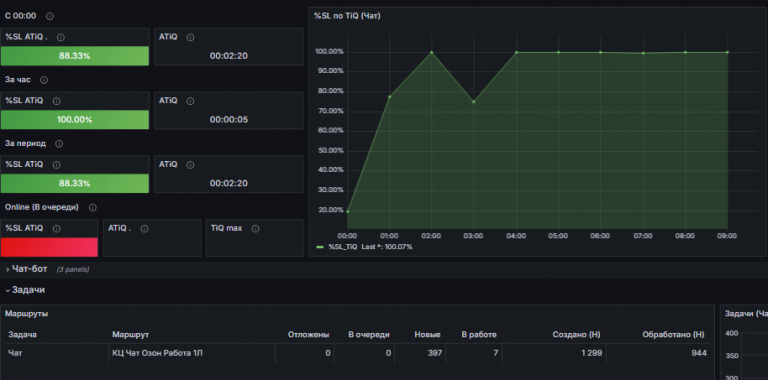Sort table by Отложены column header
The width and height of the screenshot is (768, 380).
pyautogui.click(x=308, y=334)
